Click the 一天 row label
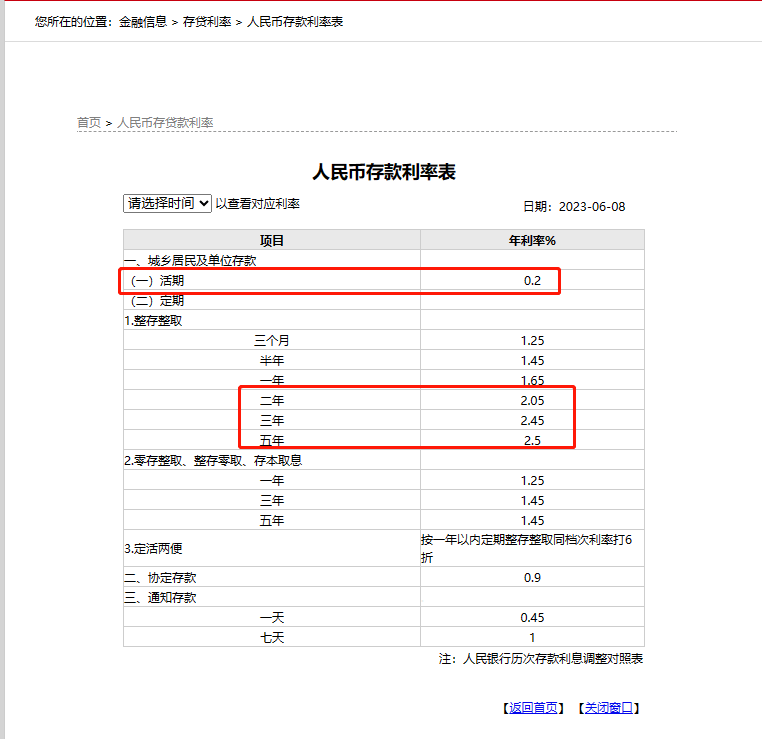This screenshot has height=739, width=762. coord(272,618)
